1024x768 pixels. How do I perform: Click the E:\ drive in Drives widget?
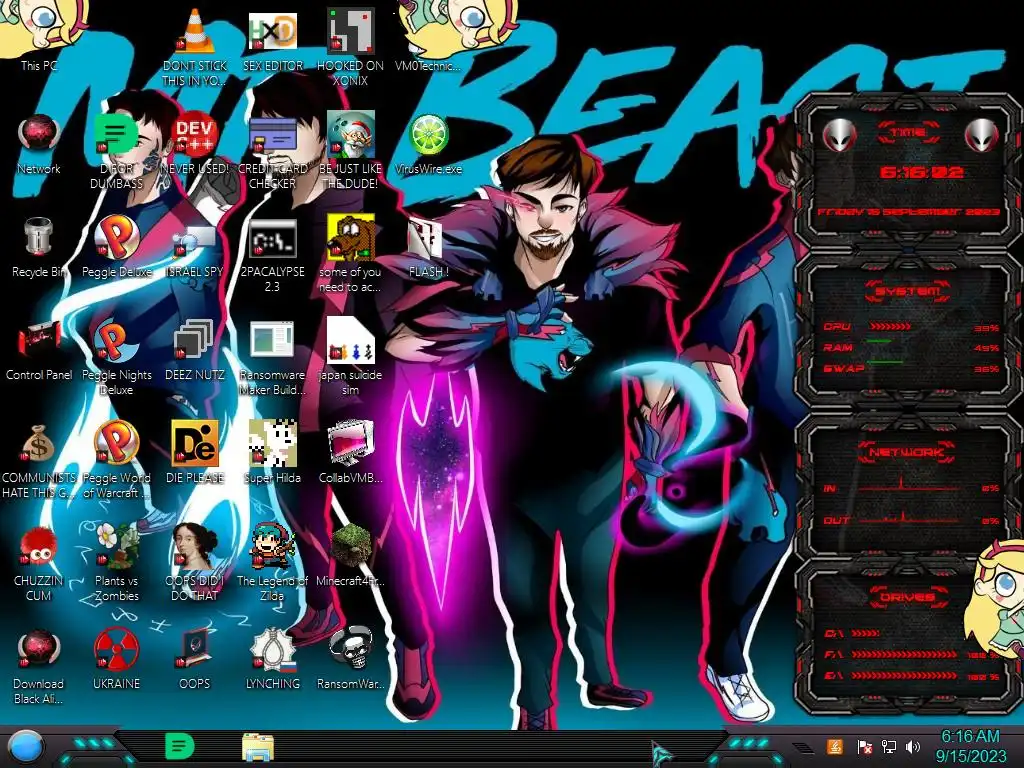click(x=911, y=675)
